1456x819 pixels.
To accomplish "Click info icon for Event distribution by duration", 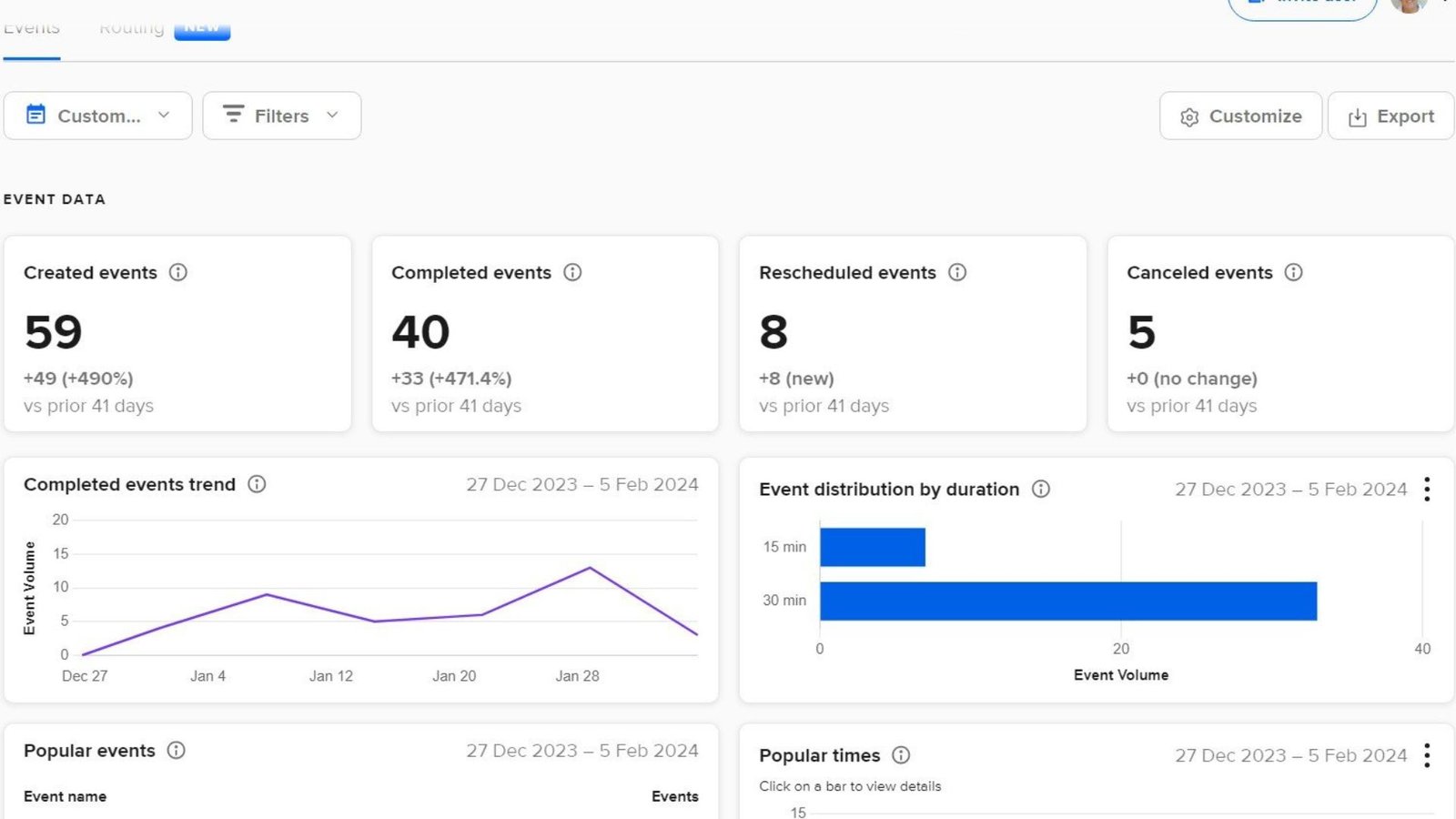I will pos(1041,490).
